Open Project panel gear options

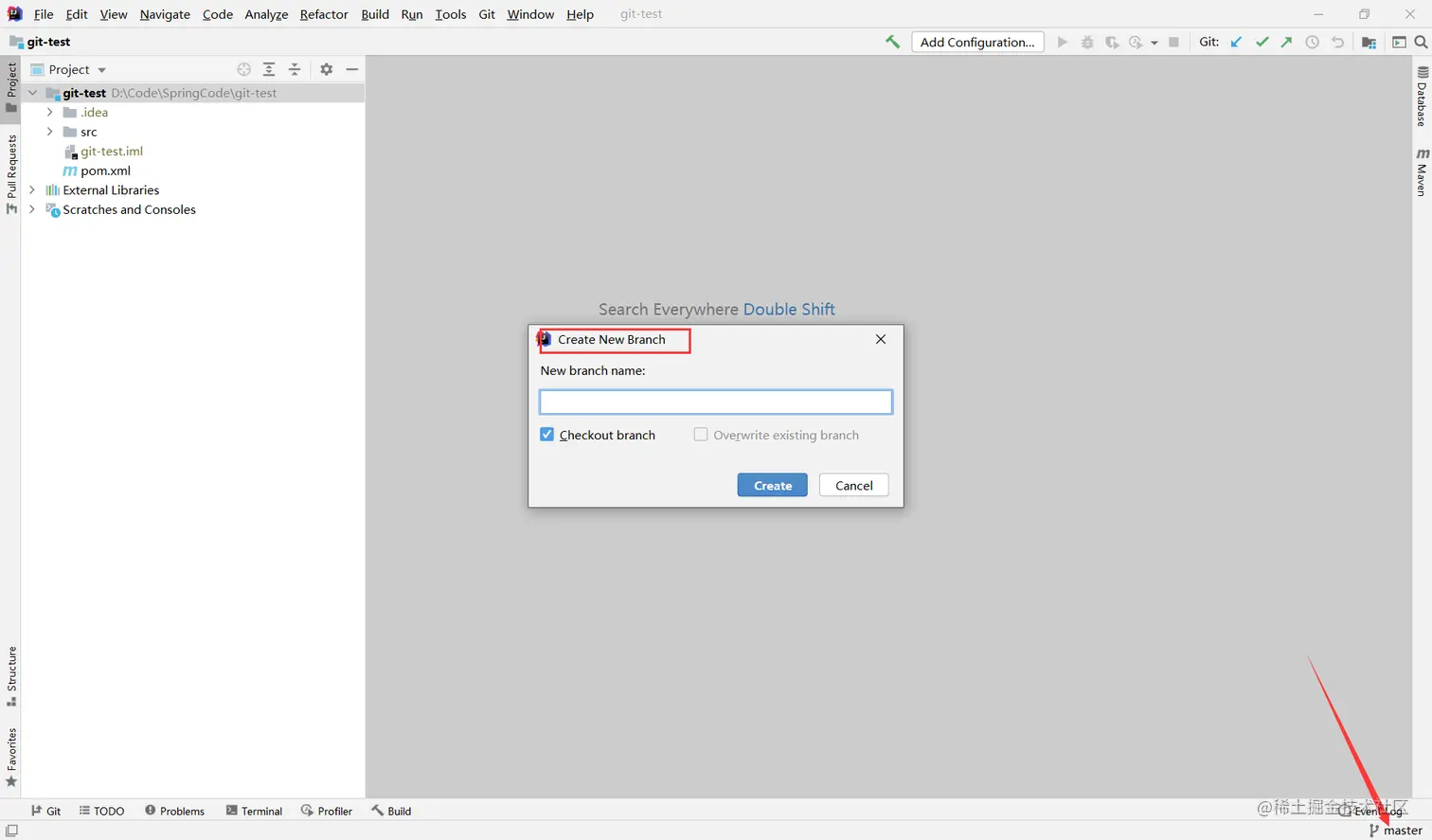pyautogui.click(x=326, y=69)
